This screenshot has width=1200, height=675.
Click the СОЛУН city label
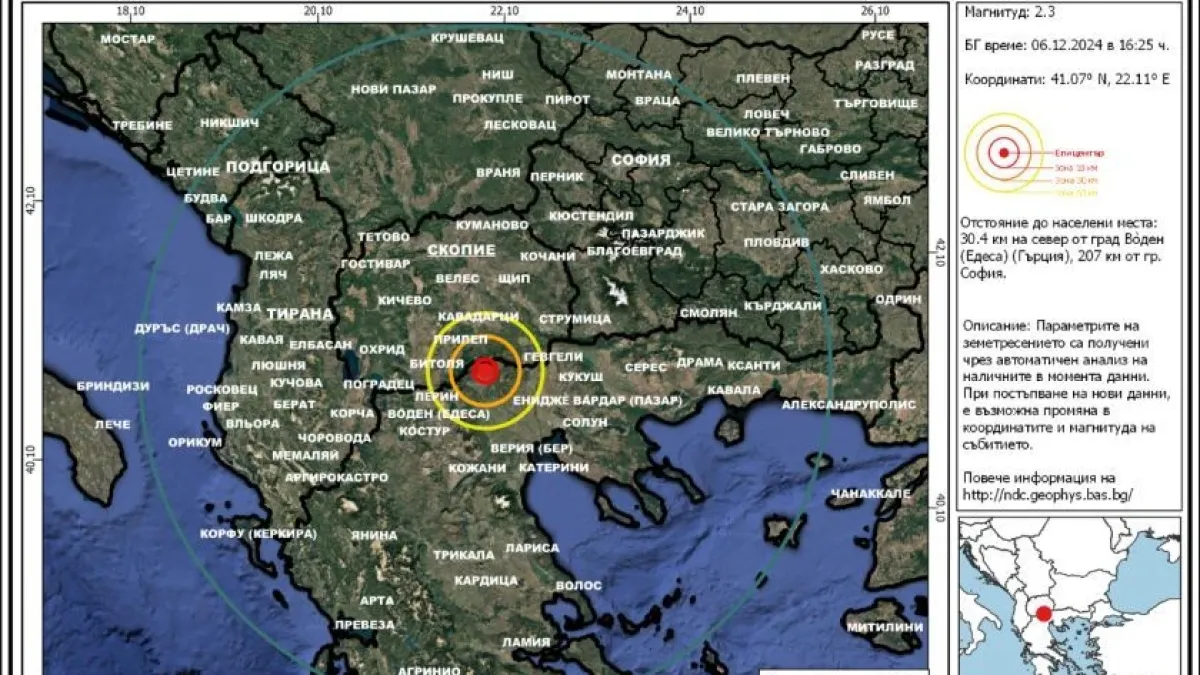[x=586, y=423]
